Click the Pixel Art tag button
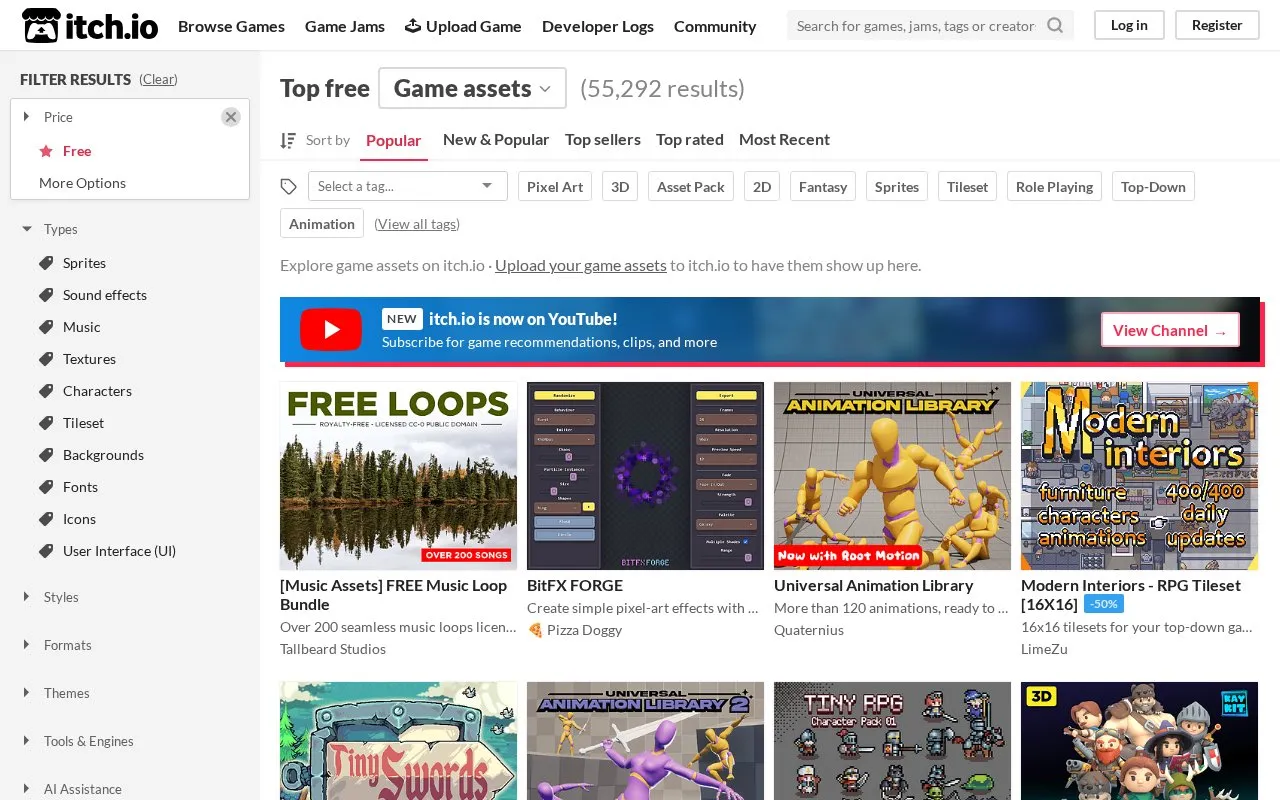 tap(555, 187)
